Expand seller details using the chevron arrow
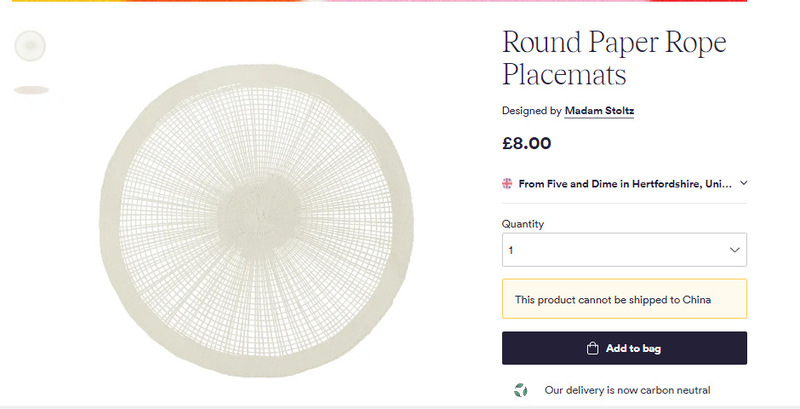Screen dimensions: 800x409 click(743, 183)
